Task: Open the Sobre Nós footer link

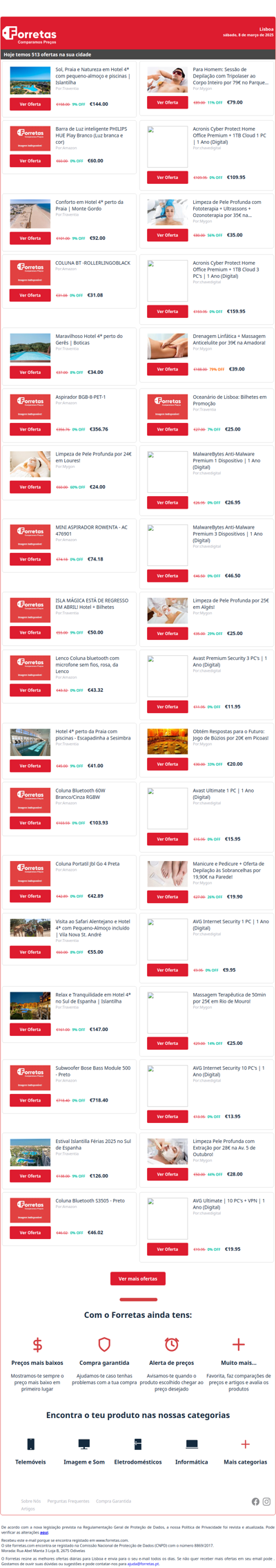Action: click(31, 1500)
